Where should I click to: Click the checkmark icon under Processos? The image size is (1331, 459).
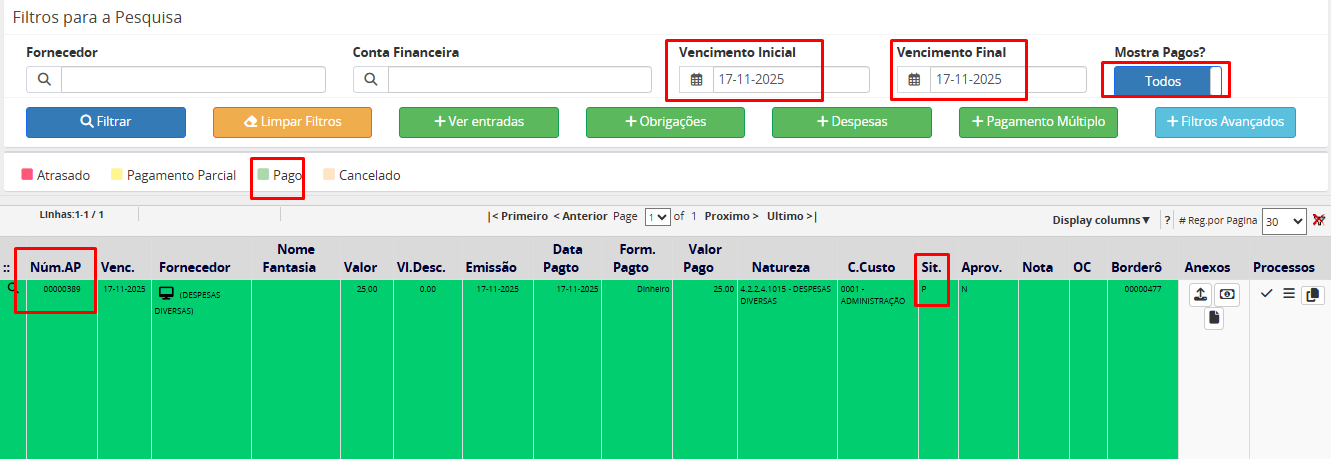1266,294
